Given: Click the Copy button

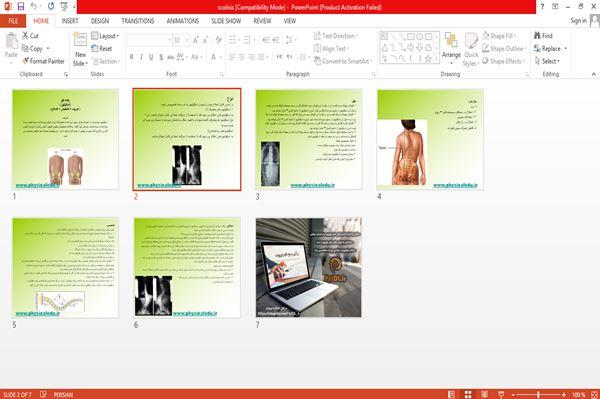Looking at the screenshot, I should click(x=32, y=49).
